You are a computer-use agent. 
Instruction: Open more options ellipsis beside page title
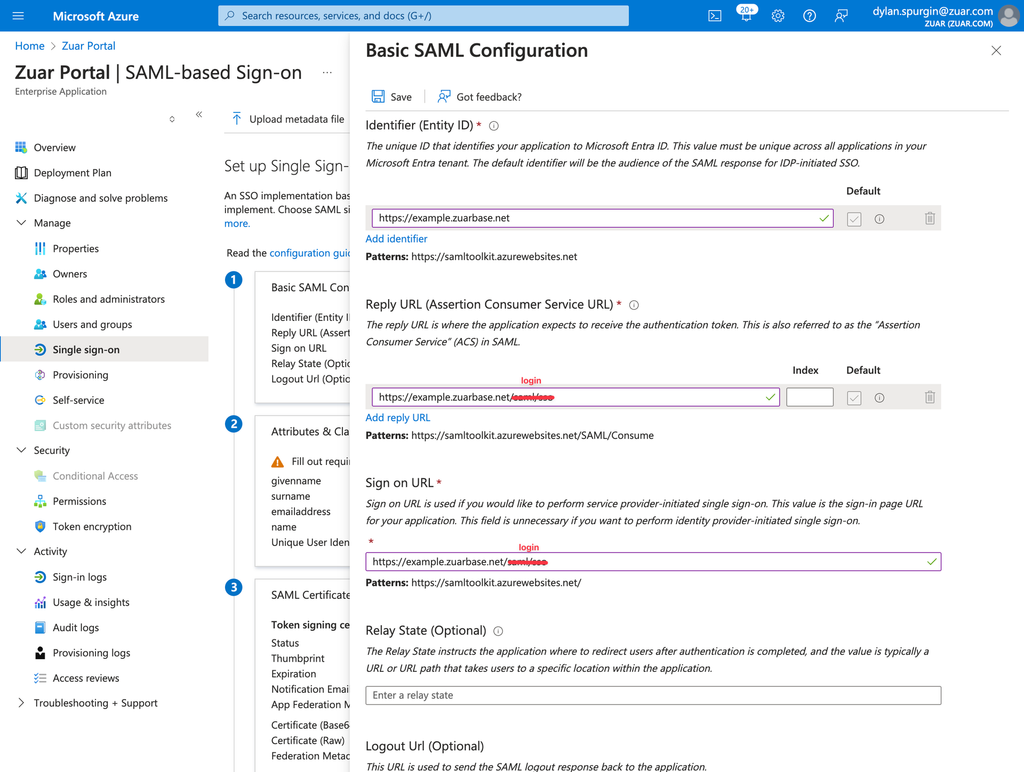327,72
